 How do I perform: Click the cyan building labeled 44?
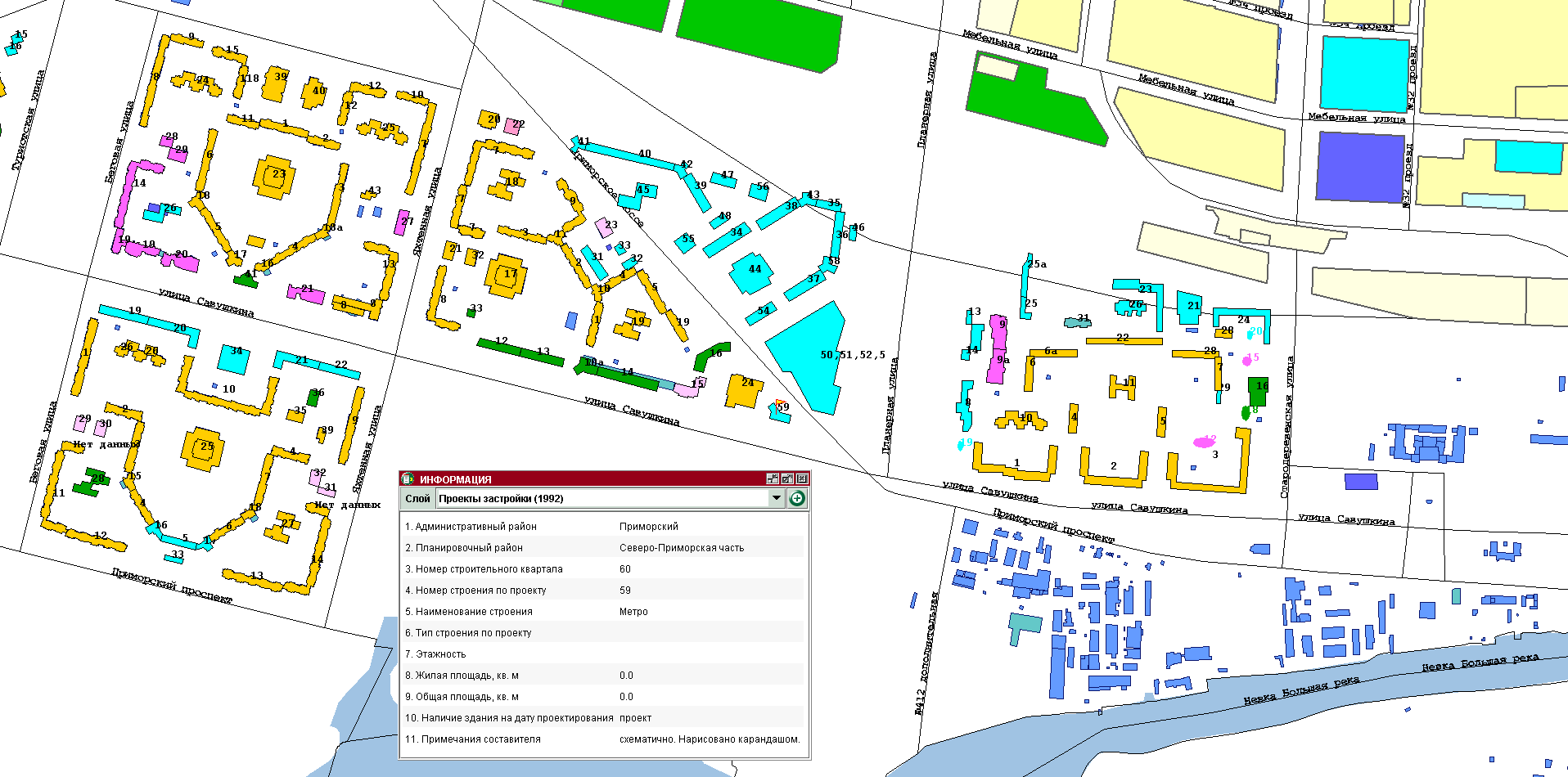750,274
